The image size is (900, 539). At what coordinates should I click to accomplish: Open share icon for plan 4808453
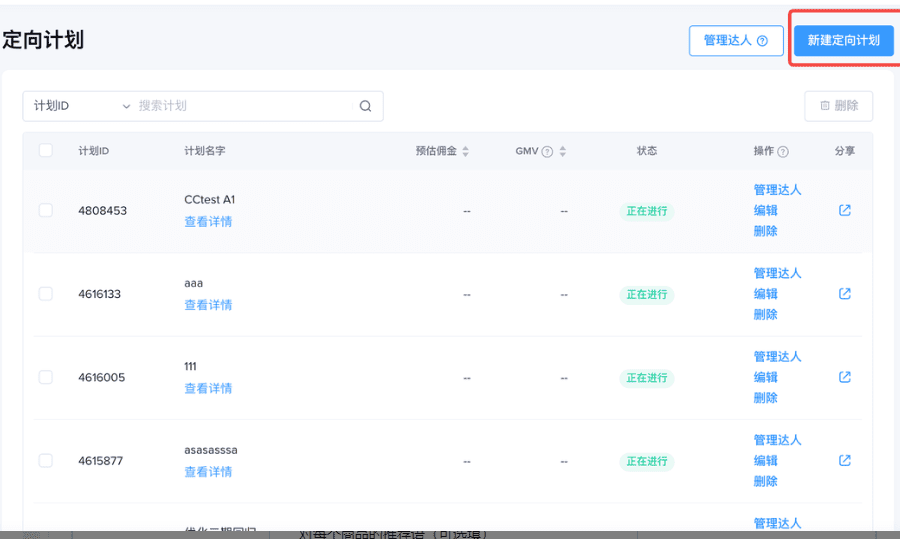(x=844, y=210)
